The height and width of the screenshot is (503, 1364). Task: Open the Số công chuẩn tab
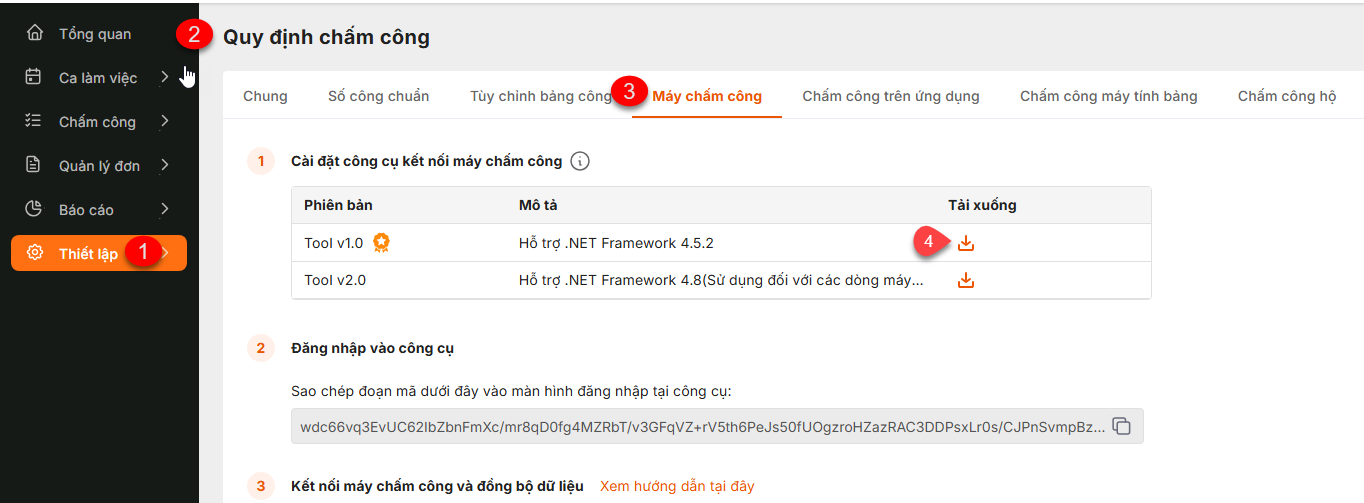378,97
